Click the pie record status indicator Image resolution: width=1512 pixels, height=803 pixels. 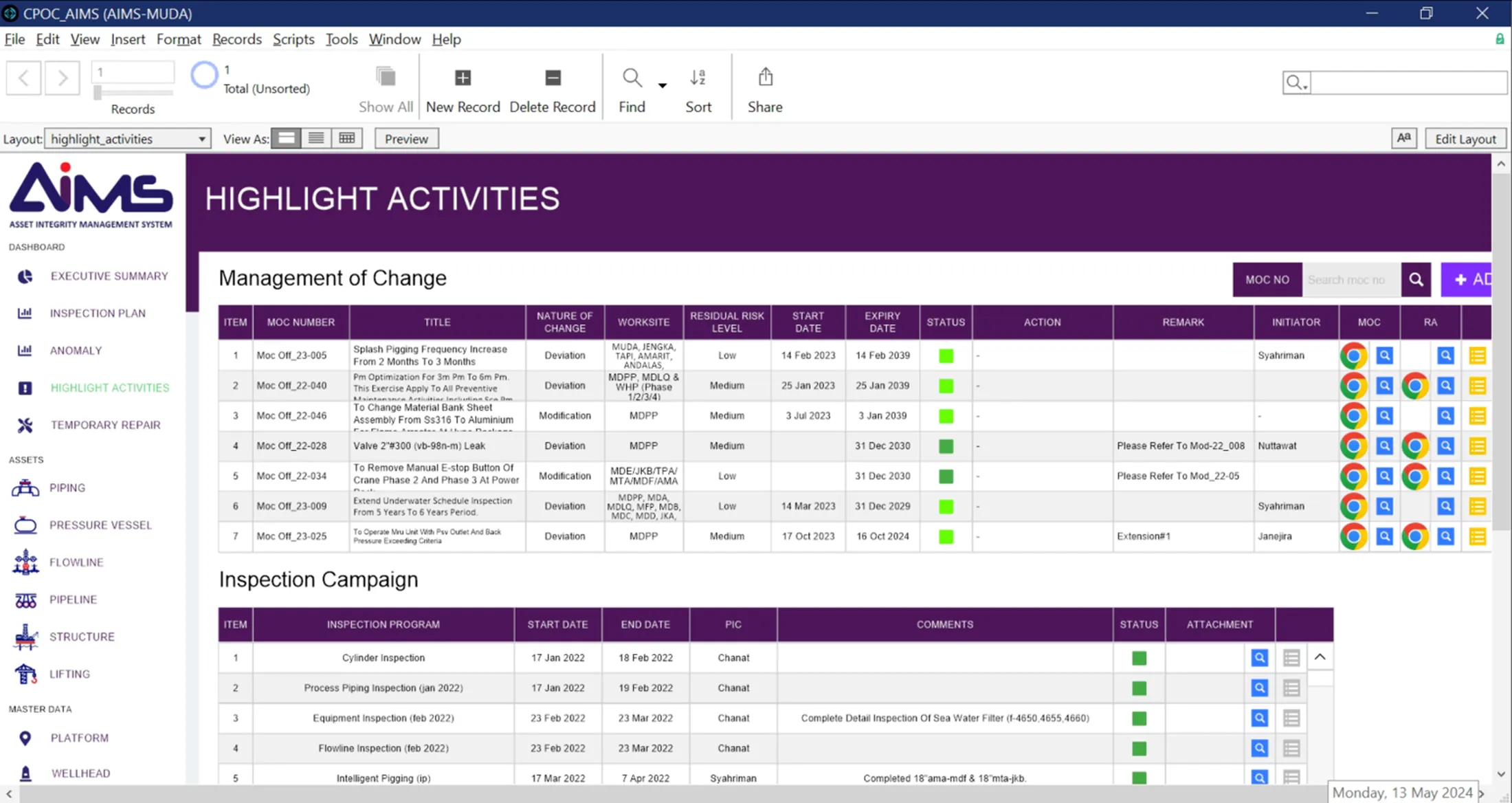[204, 75]
